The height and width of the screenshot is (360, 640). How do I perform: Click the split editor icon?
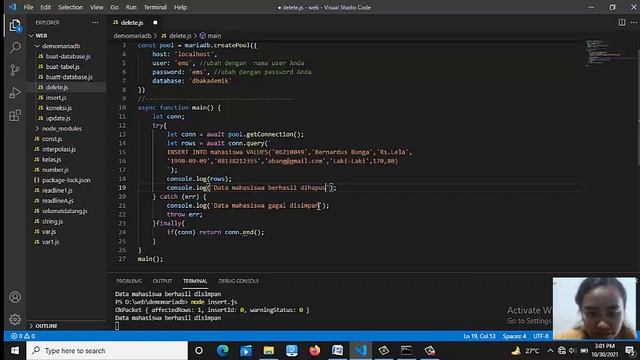click(x=622, y=22)
